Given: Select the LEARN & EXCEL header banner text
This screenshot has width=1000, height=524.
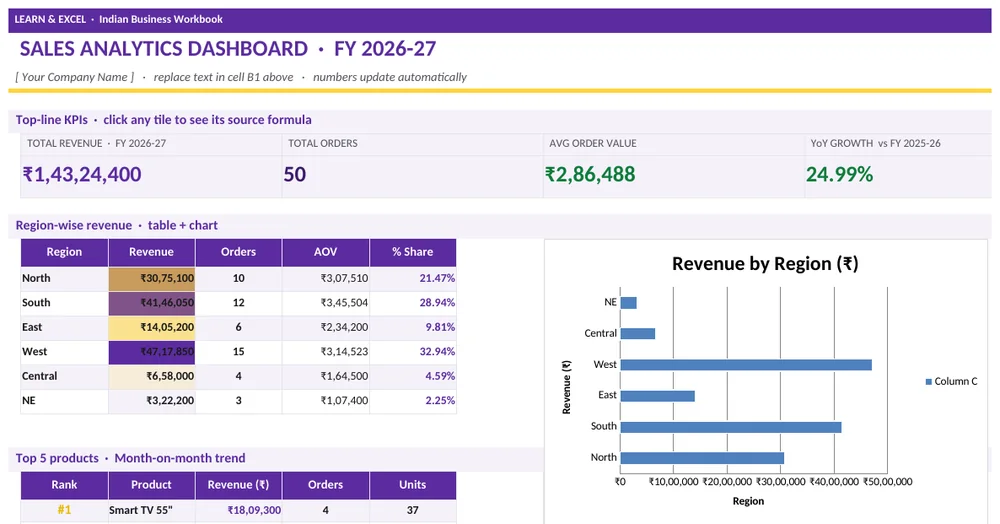Looking at the screenshot, I should point(119,19).
